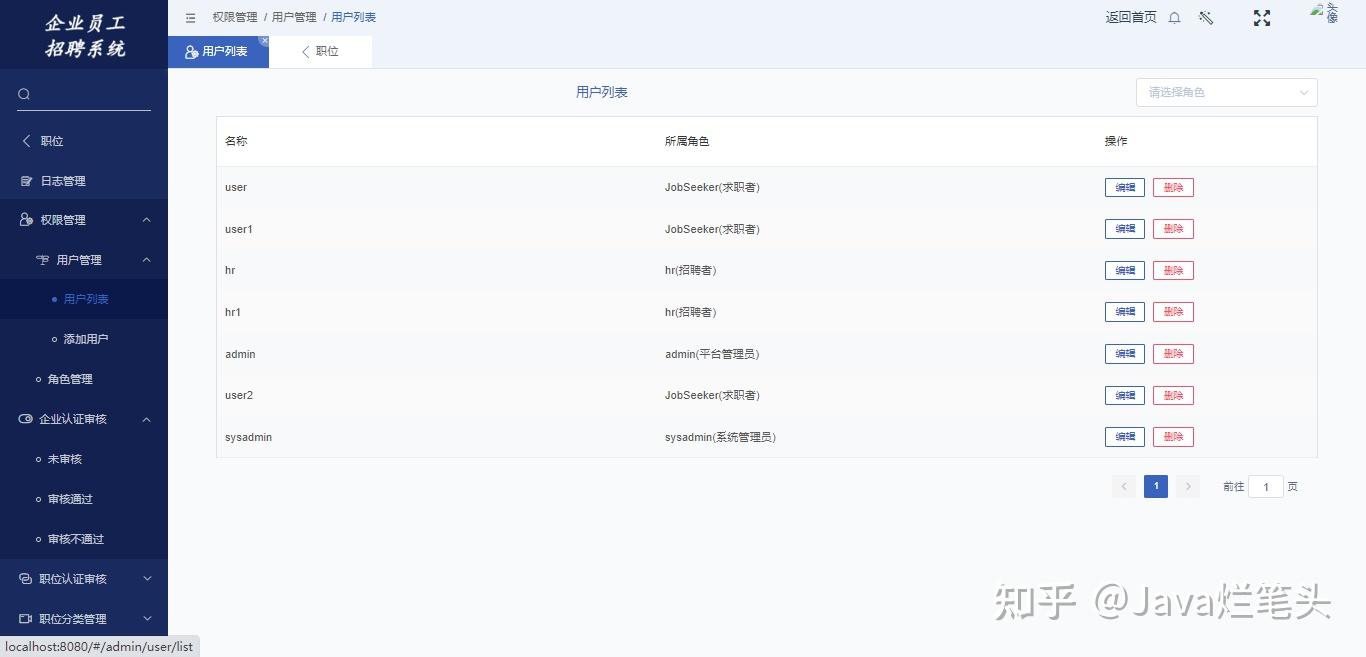Edit the user1 row
This screenshot has width=1366, height=657.
tap(1125, 229)
